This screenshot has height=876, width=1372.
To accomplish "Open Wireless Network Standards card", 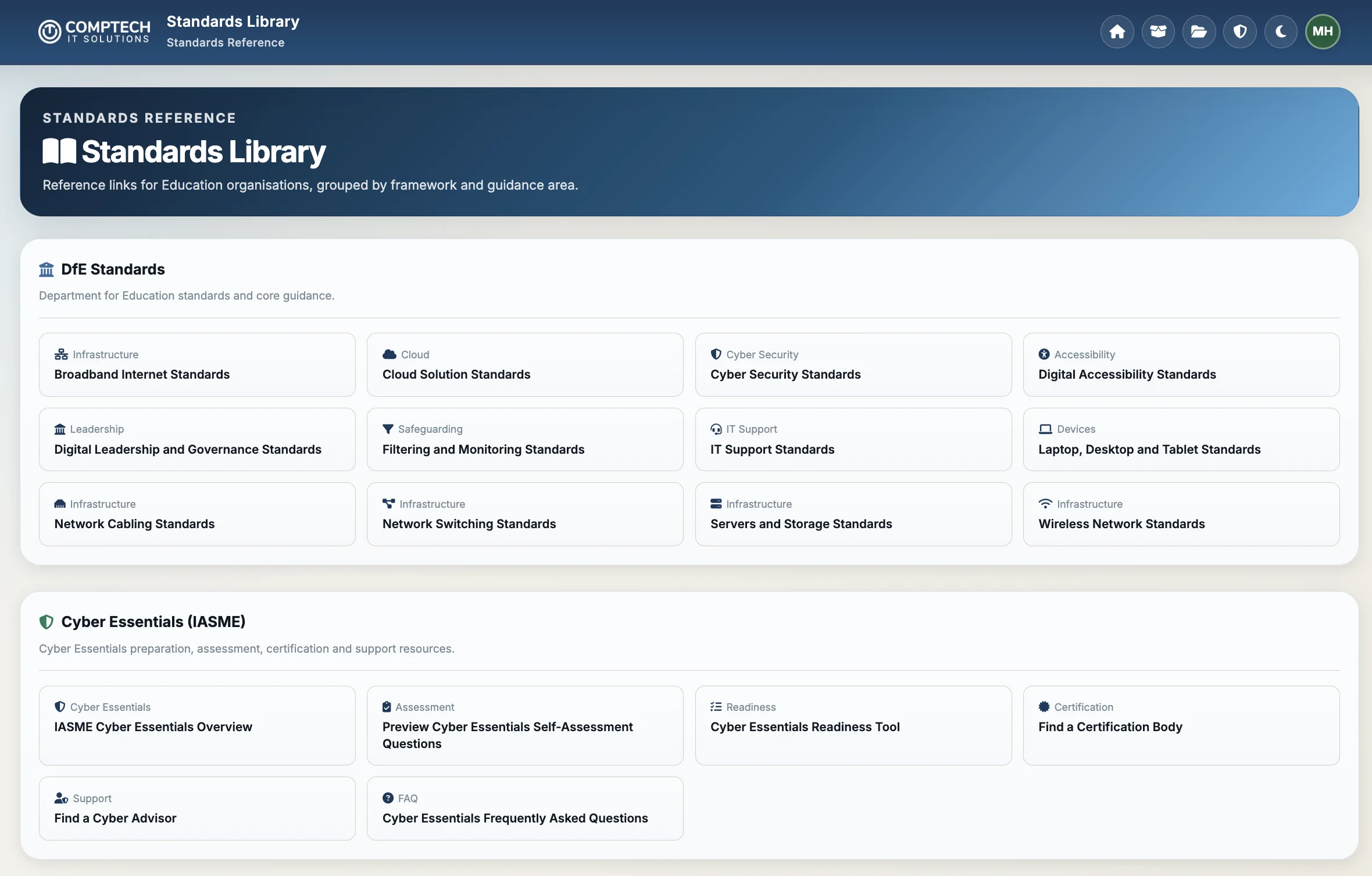I will point(1181,514).
